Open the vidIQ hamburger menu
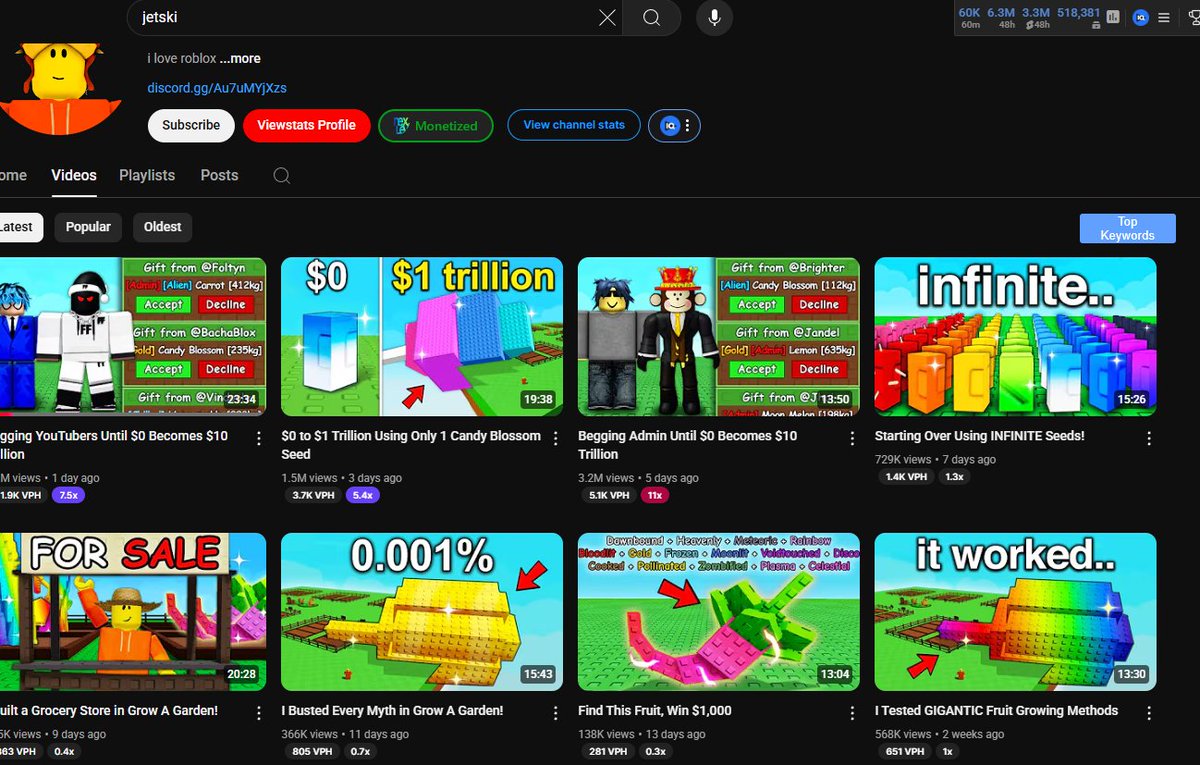Screen dimensions: 1200x765 click(1164, 18)
